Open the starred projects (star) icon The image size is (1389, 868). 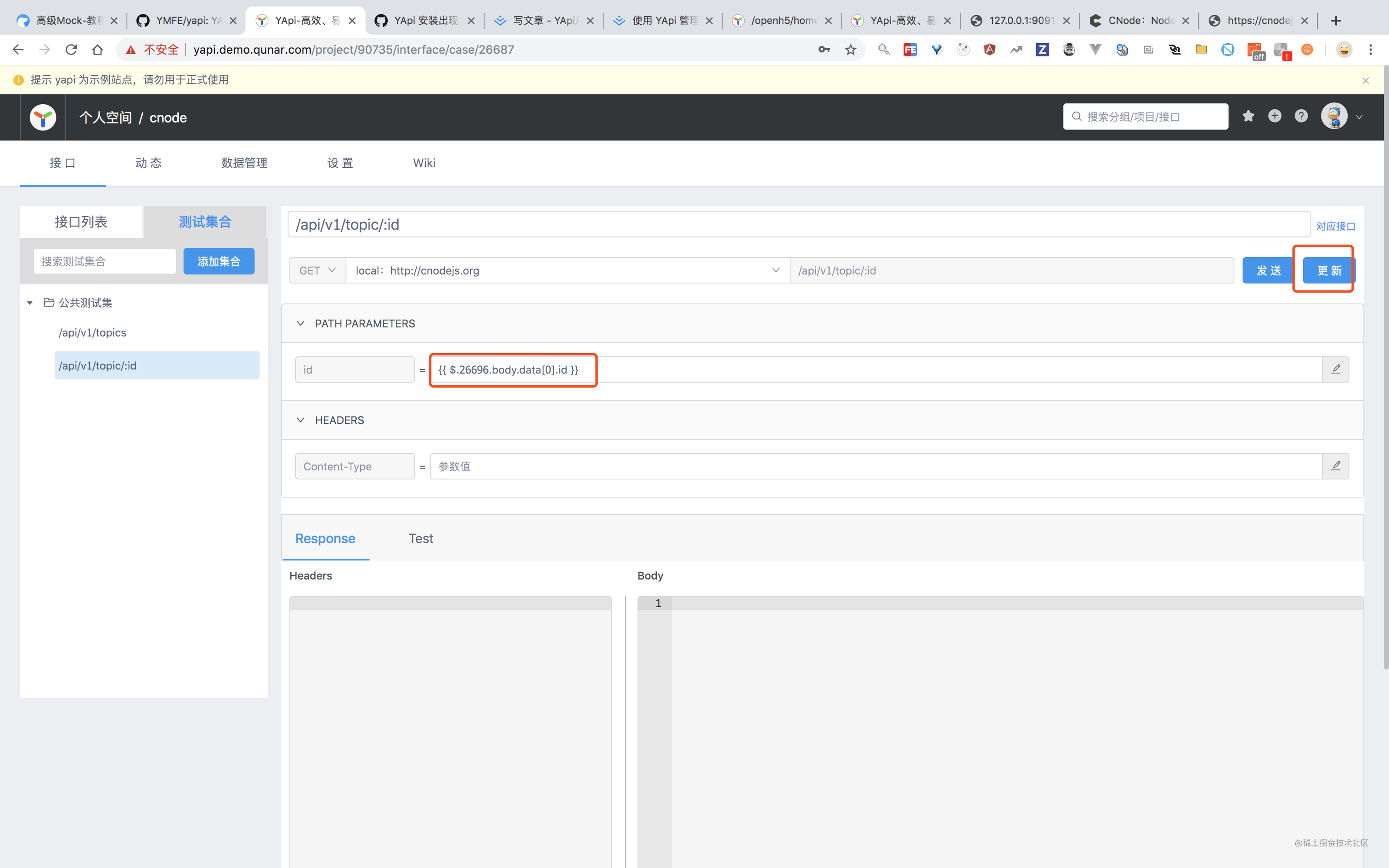pos(1248,117)
